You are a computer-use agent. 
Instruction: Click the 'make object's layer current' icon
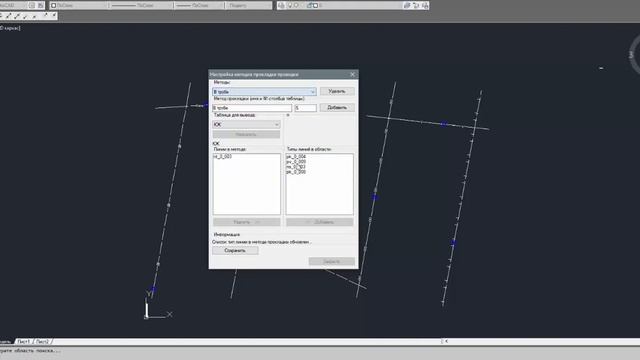pyautogui.click(x=407, y=5)
